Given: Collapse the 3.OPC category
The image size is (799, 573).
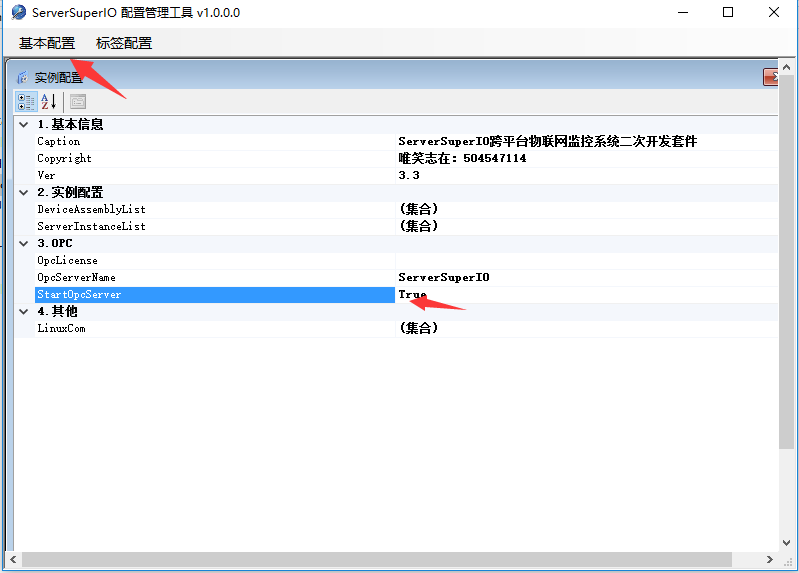Looking at the screenshot, I should 23,244.
